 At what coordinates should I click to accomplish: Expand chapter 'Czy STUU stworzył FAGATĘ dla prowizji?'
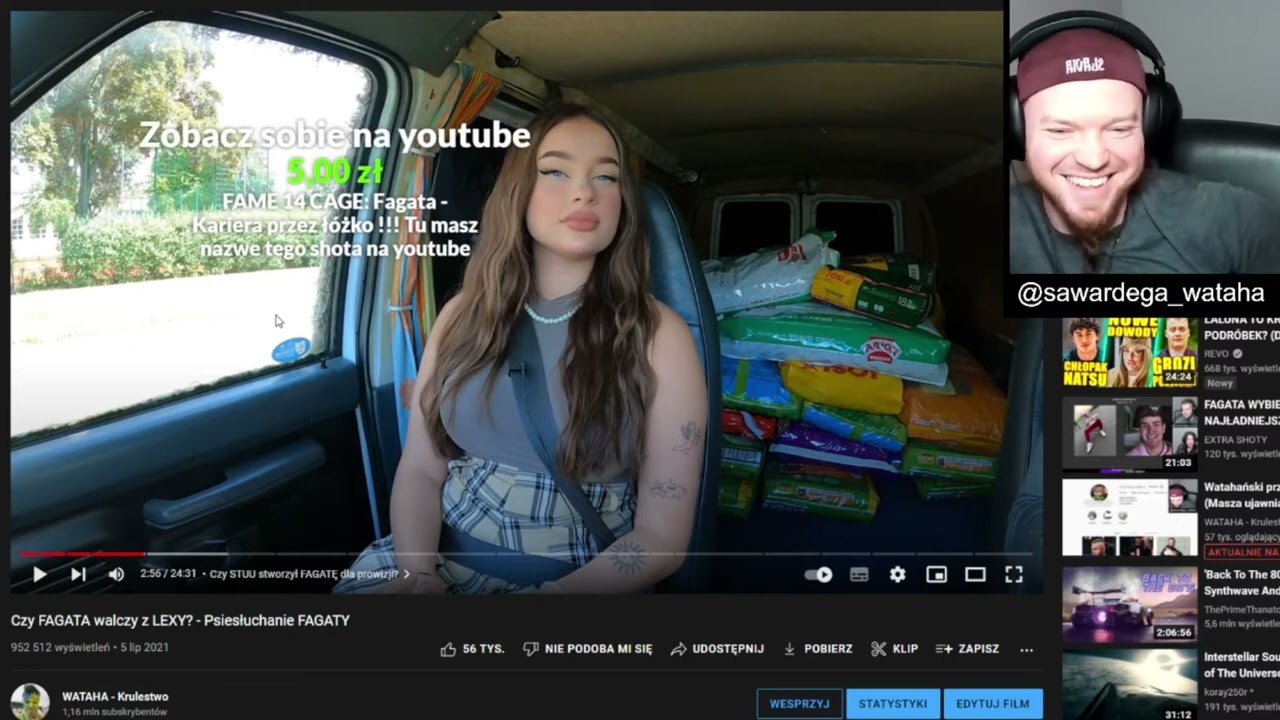[310, 574]
